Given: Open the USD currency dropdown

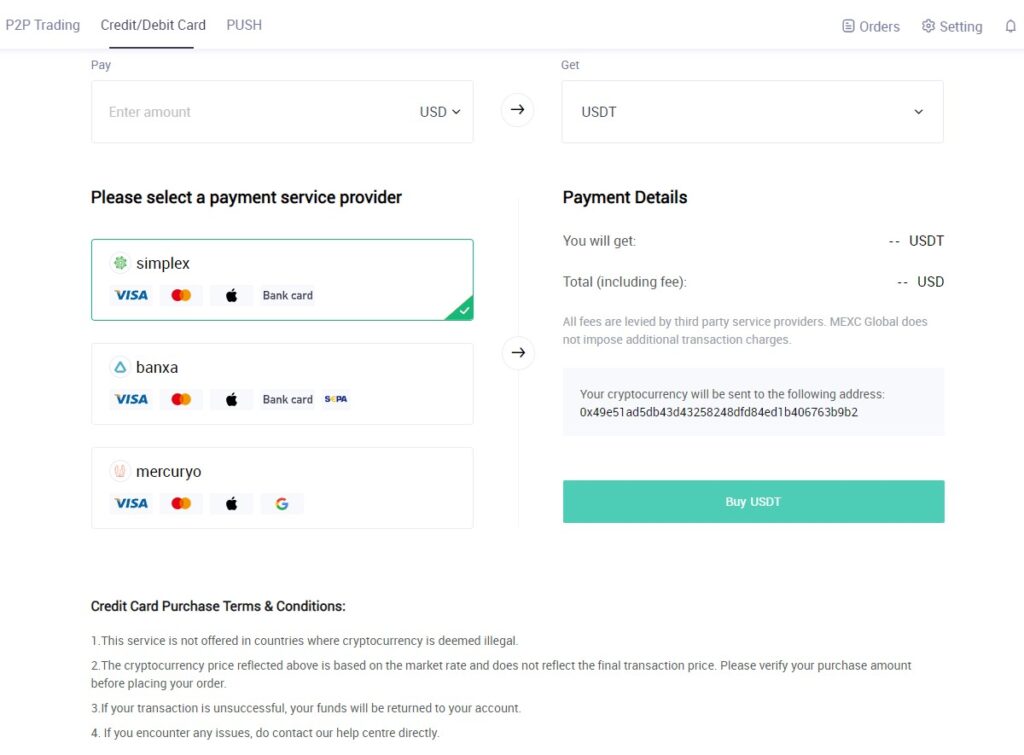Looking at the screenshot, I should coord(440,112).
